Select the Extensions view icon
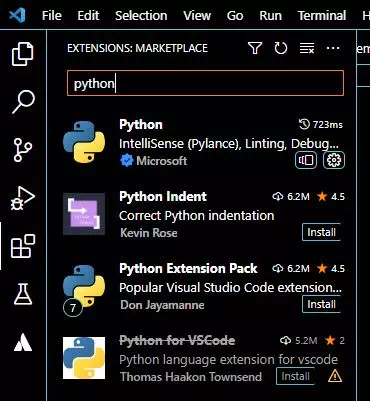The width and height of the screenshot is (370, 401). click(23, 246)
